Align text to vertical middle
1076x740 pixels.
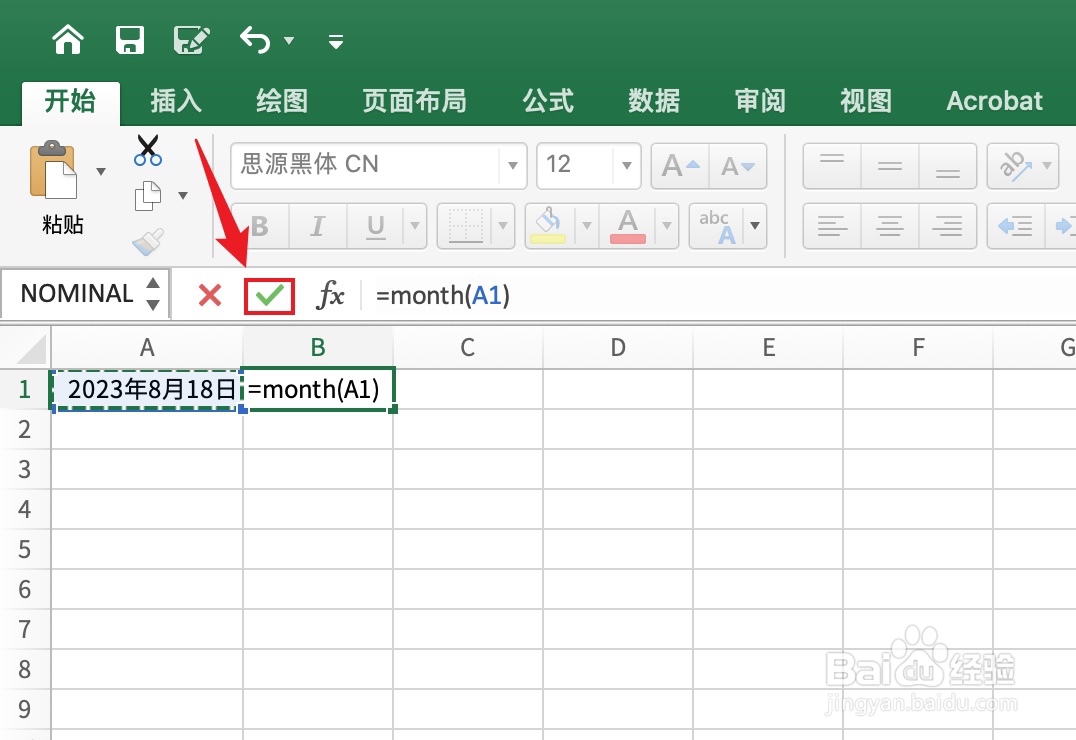[x=889, y=165]
